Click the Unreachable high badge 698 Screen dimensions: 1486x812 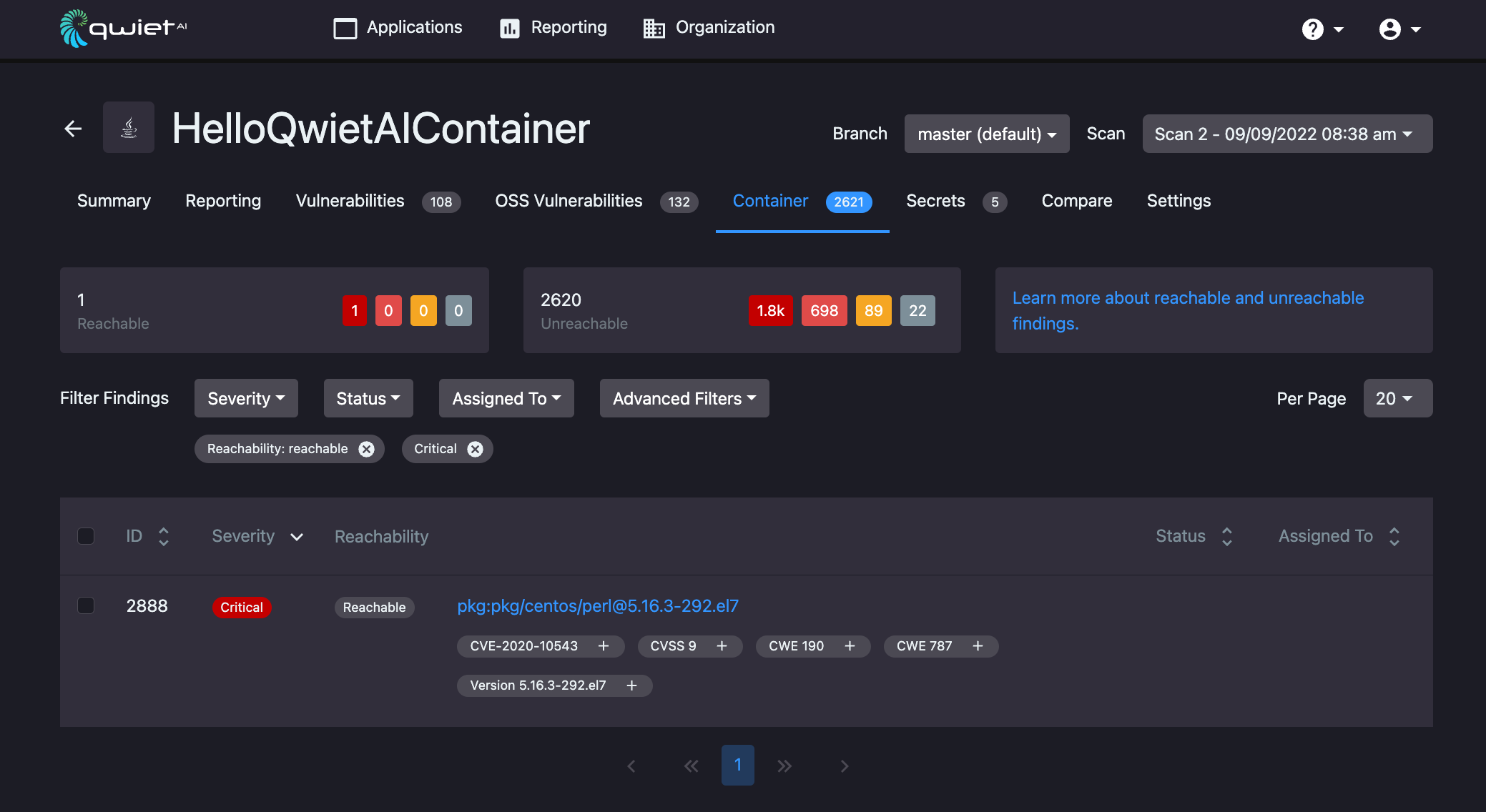click(825, 310)
